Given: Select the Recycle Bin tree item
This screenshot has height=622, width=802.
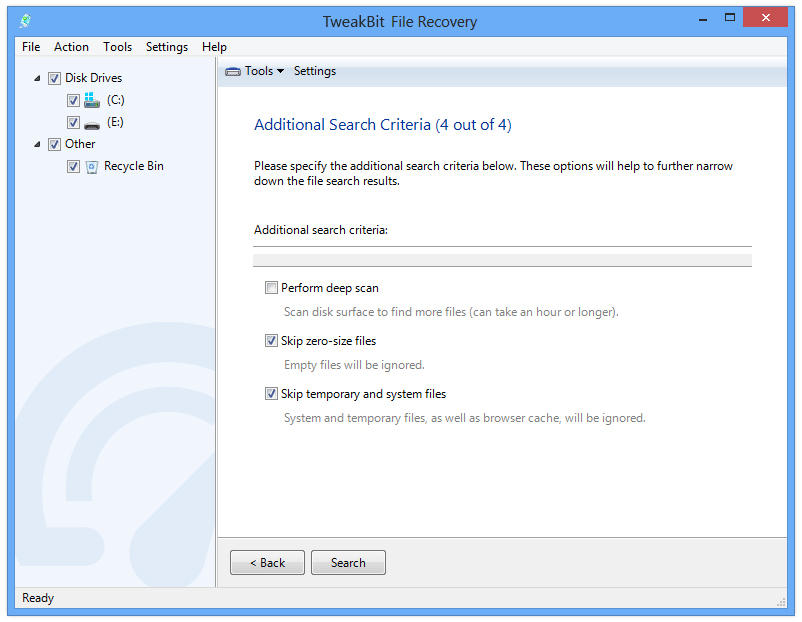Looking at the screenshot, I should click(134, 166).
